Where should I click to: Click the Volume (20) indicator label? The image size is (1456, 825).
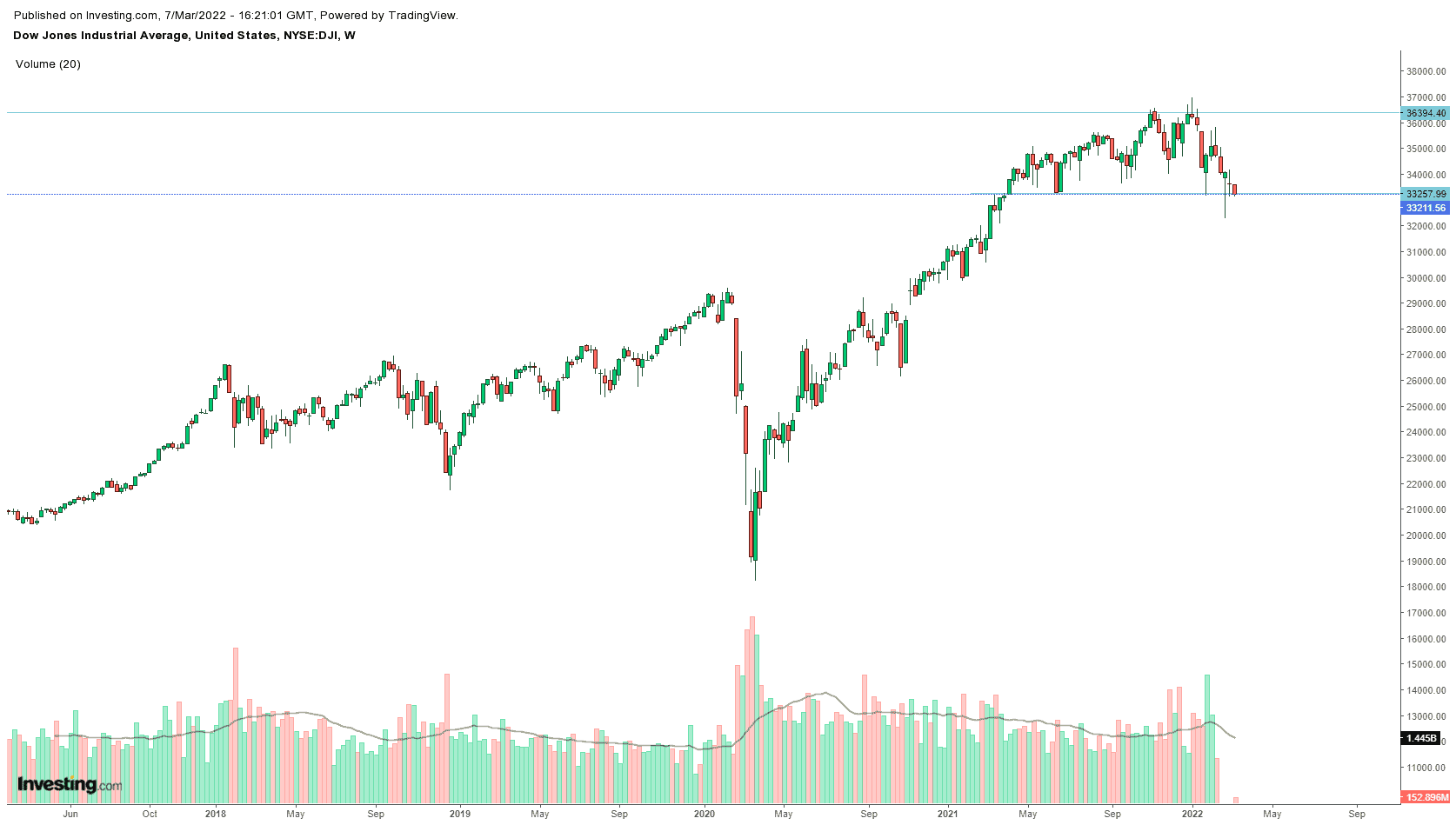[48, 64]
